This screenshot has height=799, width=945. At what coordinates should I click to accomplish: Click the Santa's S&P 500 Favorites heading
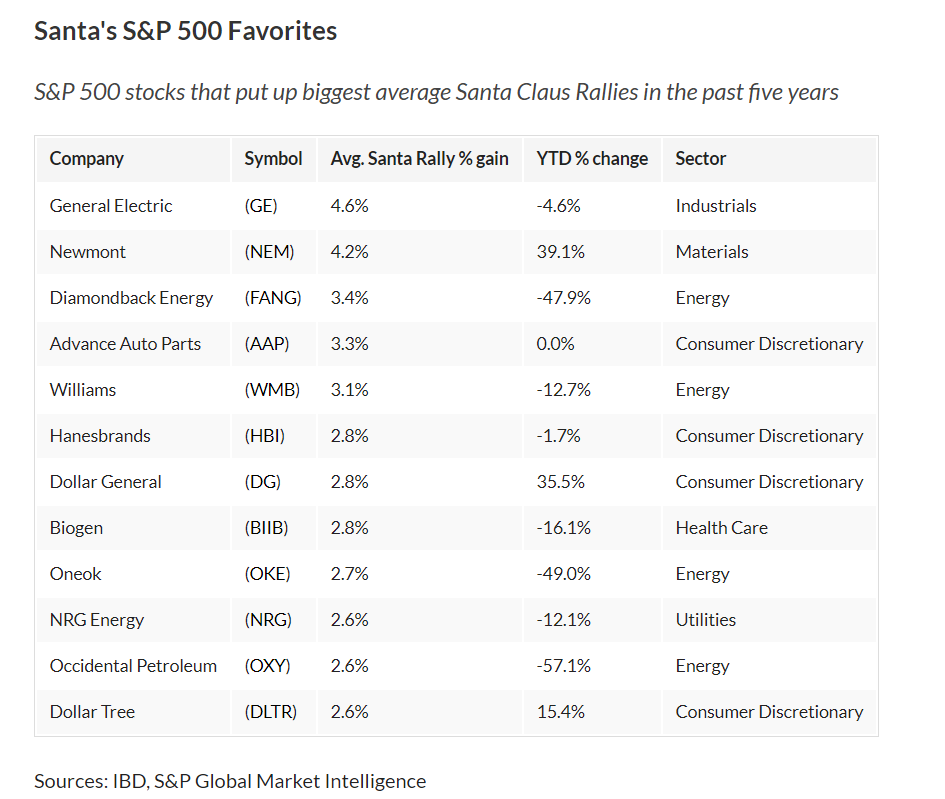pos(185,31)
